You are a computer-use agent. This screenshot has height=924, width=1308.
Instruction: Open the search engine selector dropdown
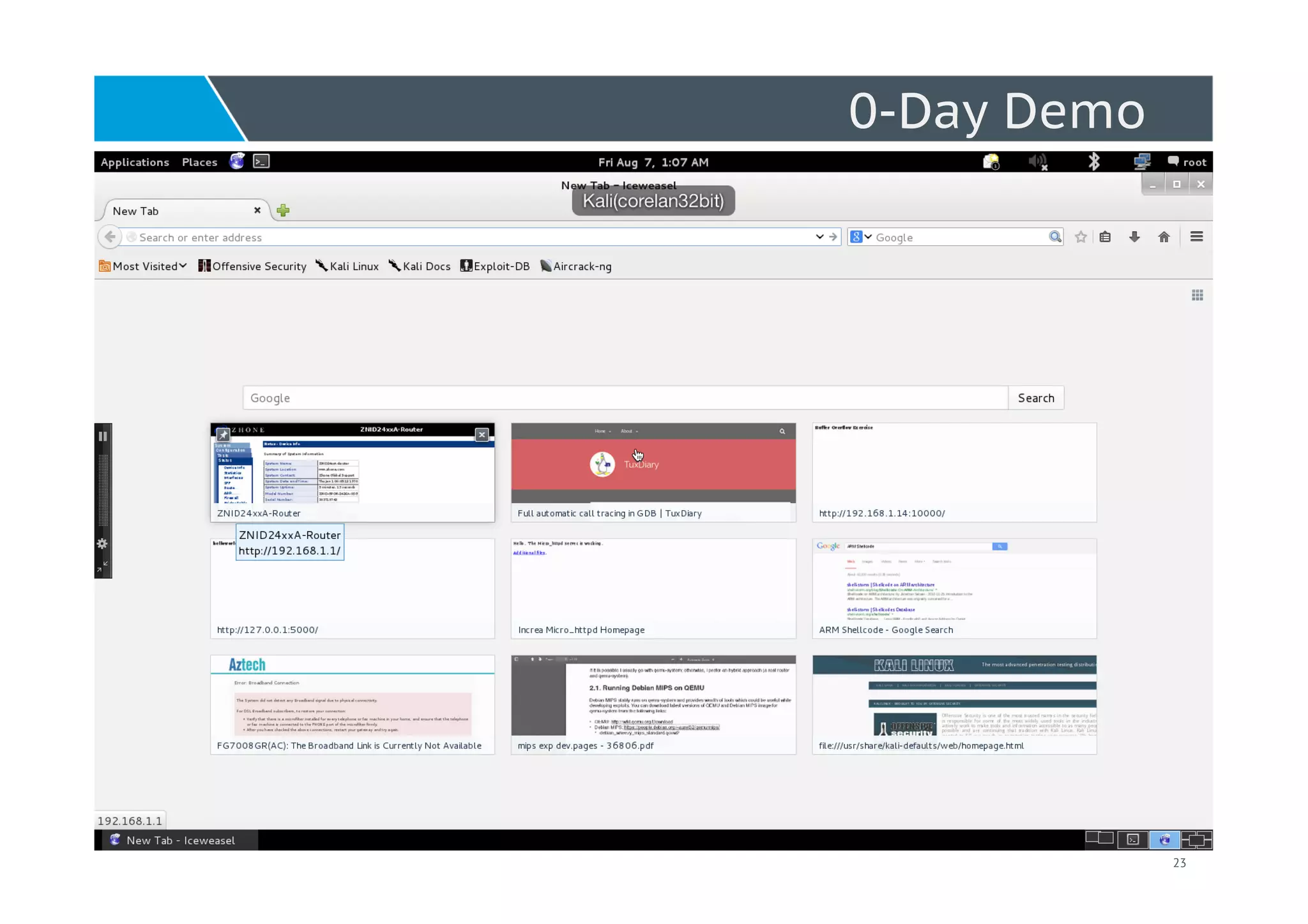point(861,237)
